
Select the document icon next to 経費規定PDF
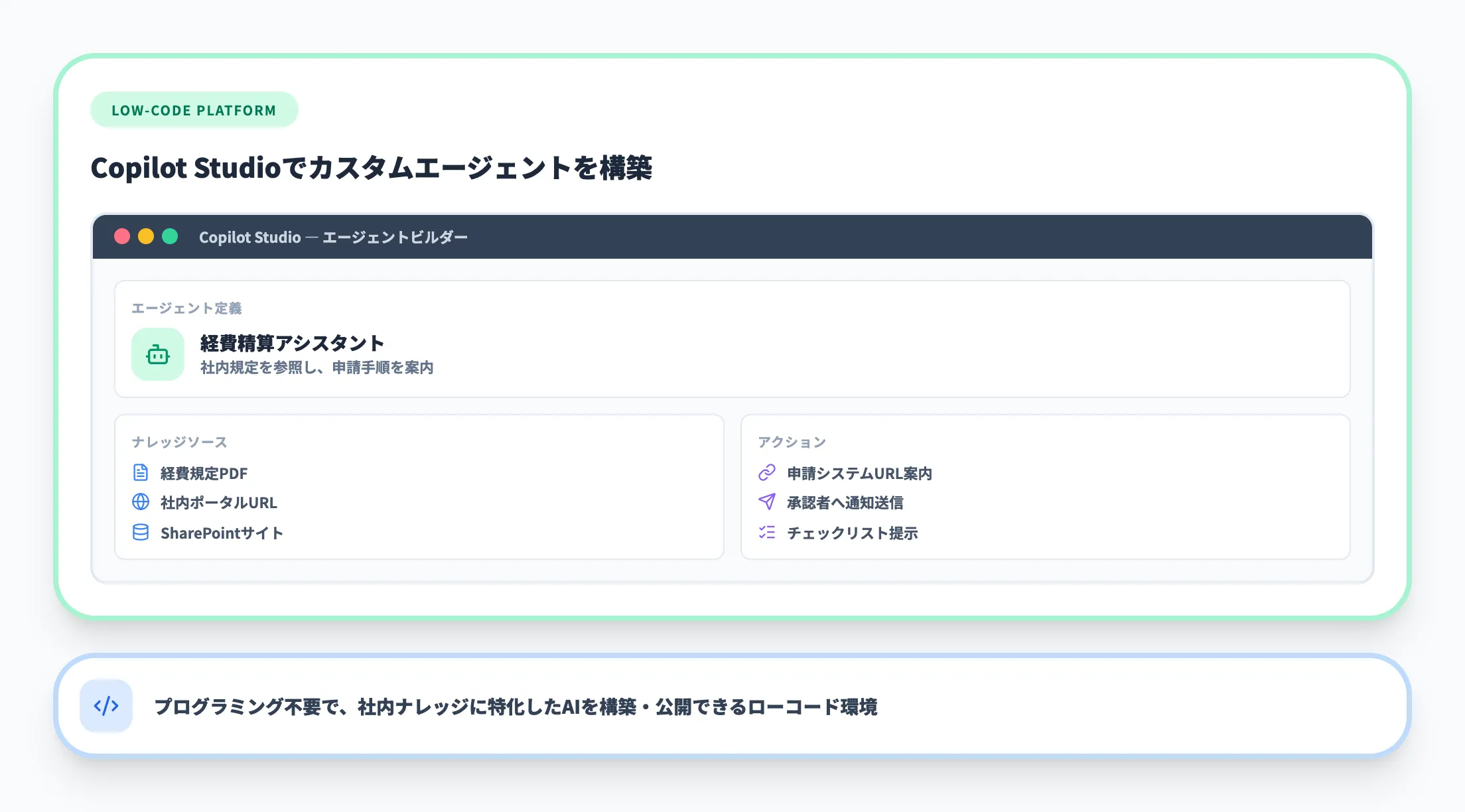point(140,473)
